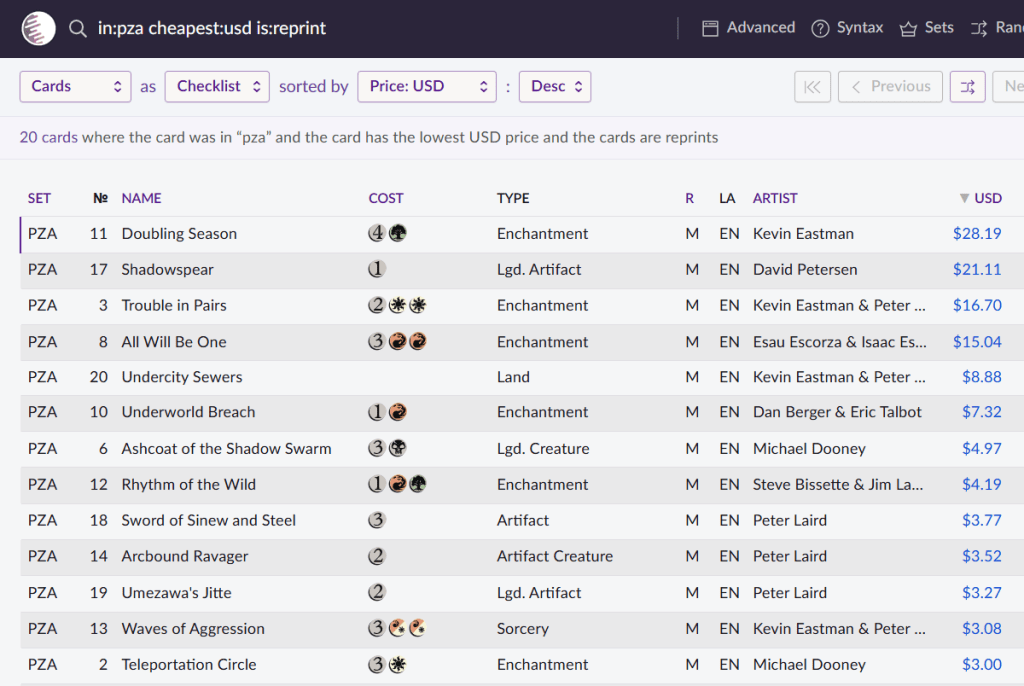1024x686 pixels.
Task: Open the Doubling Season card link
Action: [x=179, y=234]
